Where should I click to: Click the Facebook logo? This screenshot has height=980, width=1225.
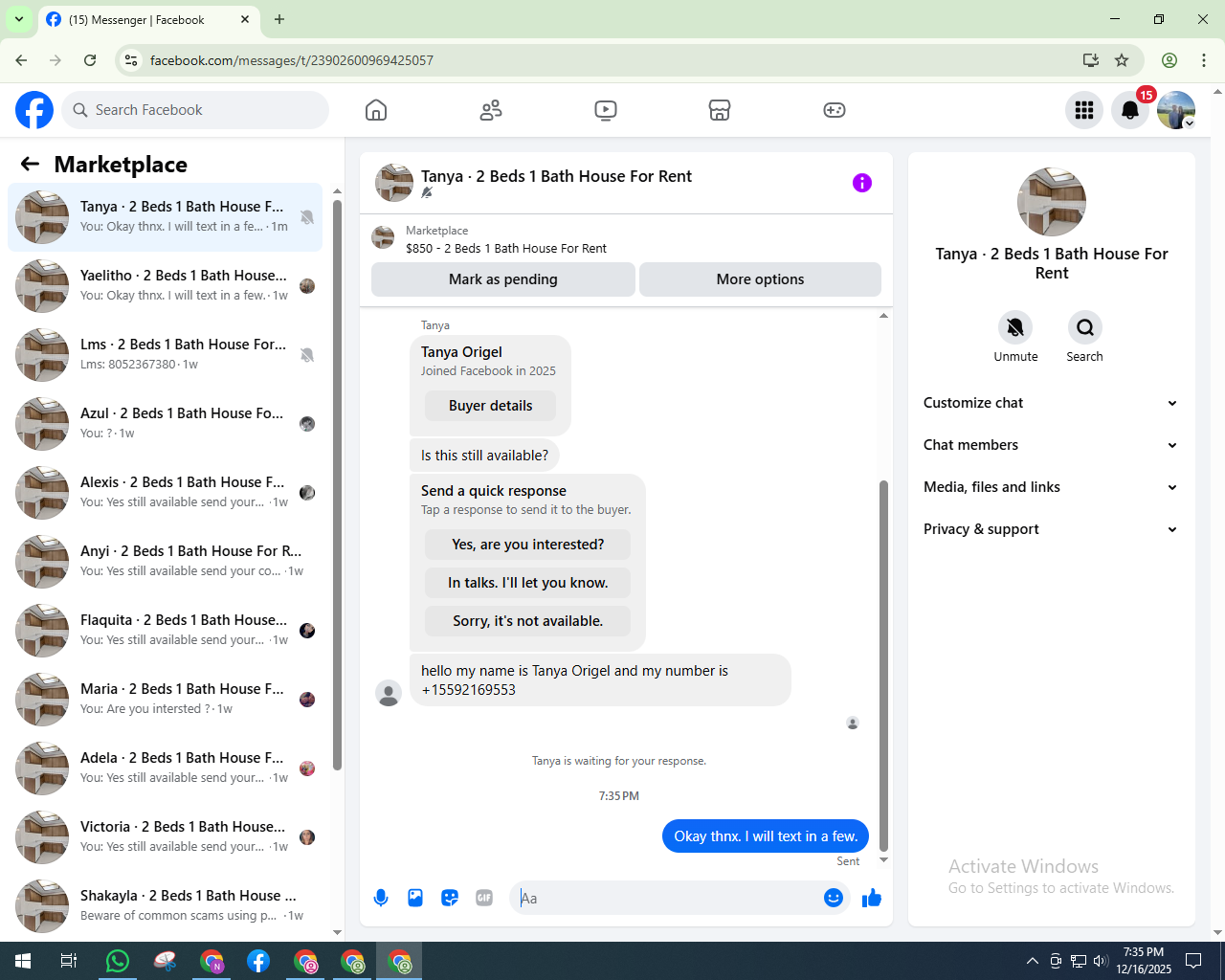[34, 110]
